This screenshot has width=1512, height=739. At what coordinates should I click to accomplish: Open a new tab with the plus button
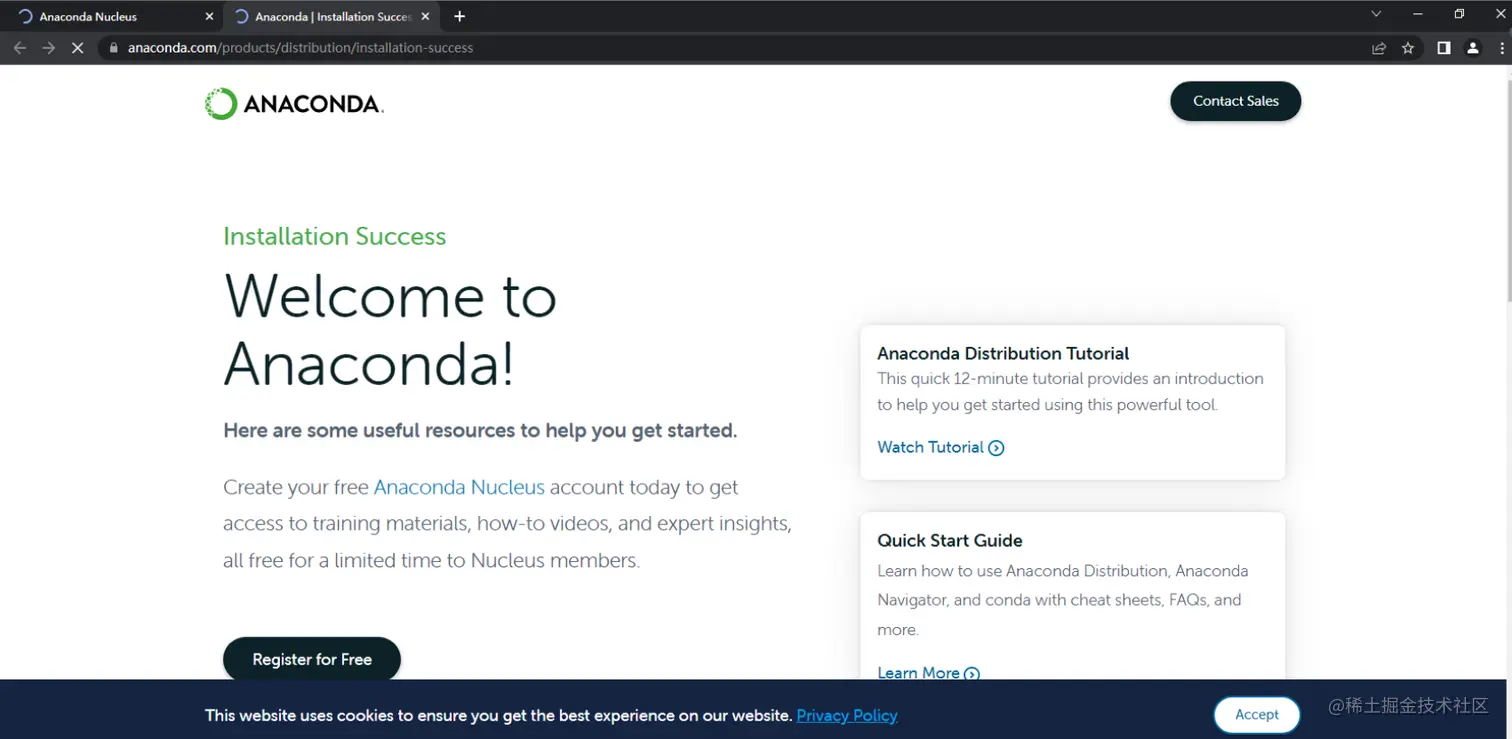459,16
